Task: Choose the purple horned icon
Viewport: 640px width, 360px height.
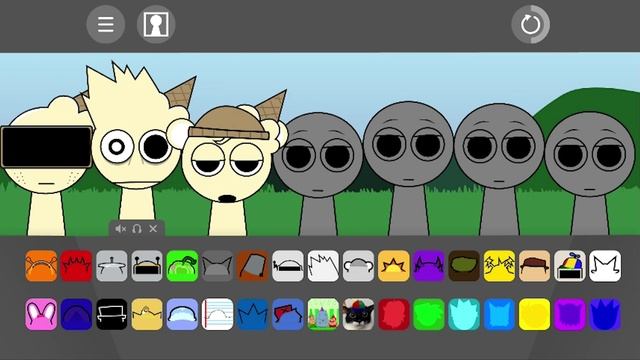Action: coord(429,266)
